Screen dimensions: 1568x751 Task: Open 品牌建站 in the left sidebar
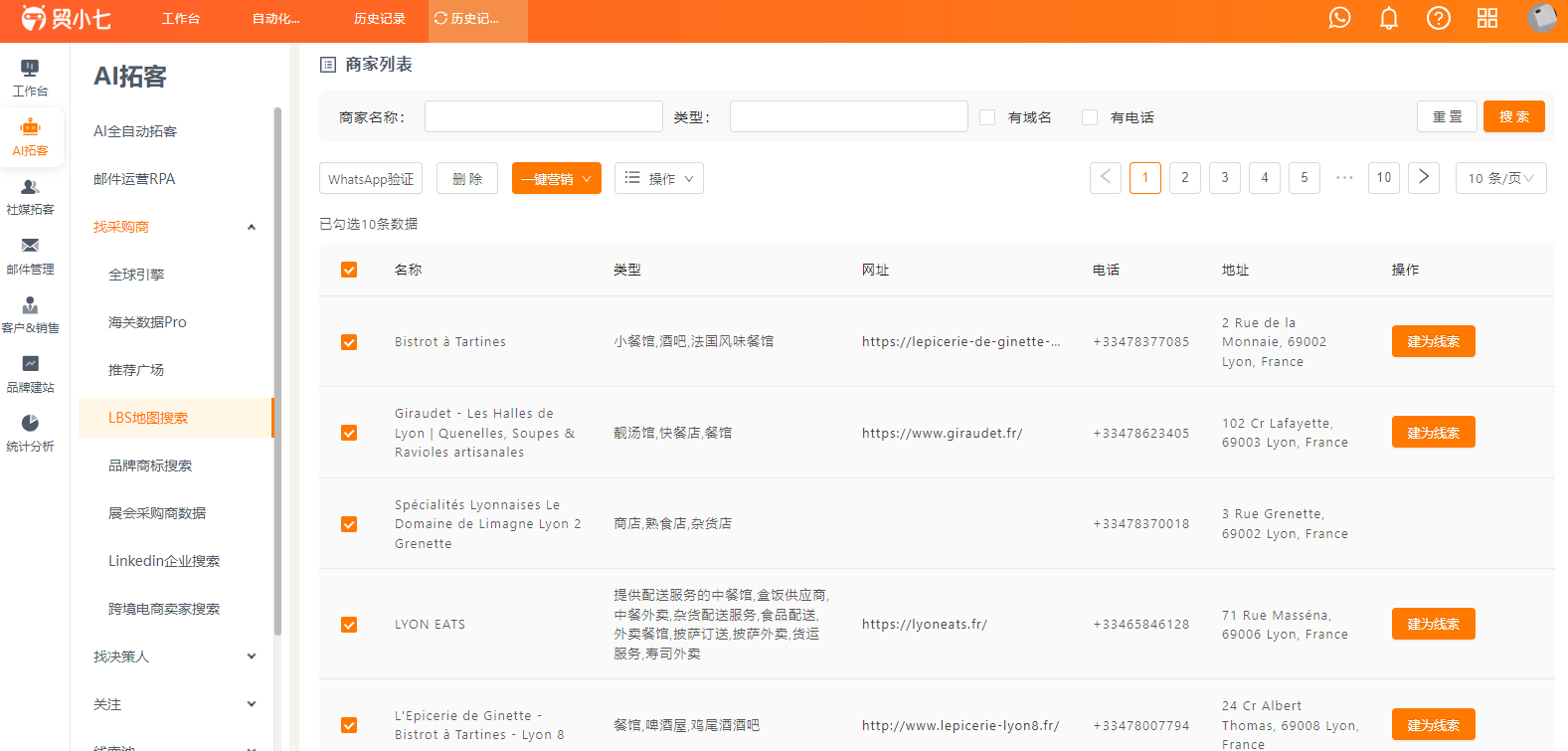click(30, 375)
